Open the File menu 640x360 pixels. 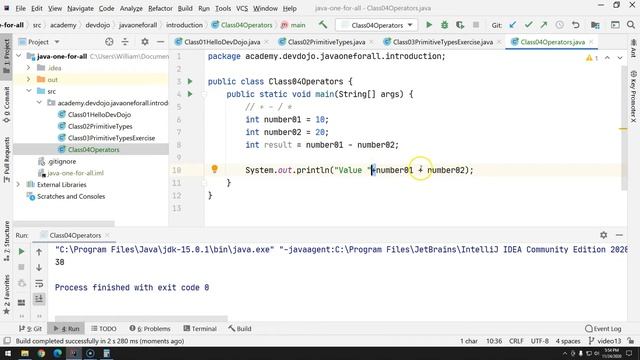click(20, 8)
